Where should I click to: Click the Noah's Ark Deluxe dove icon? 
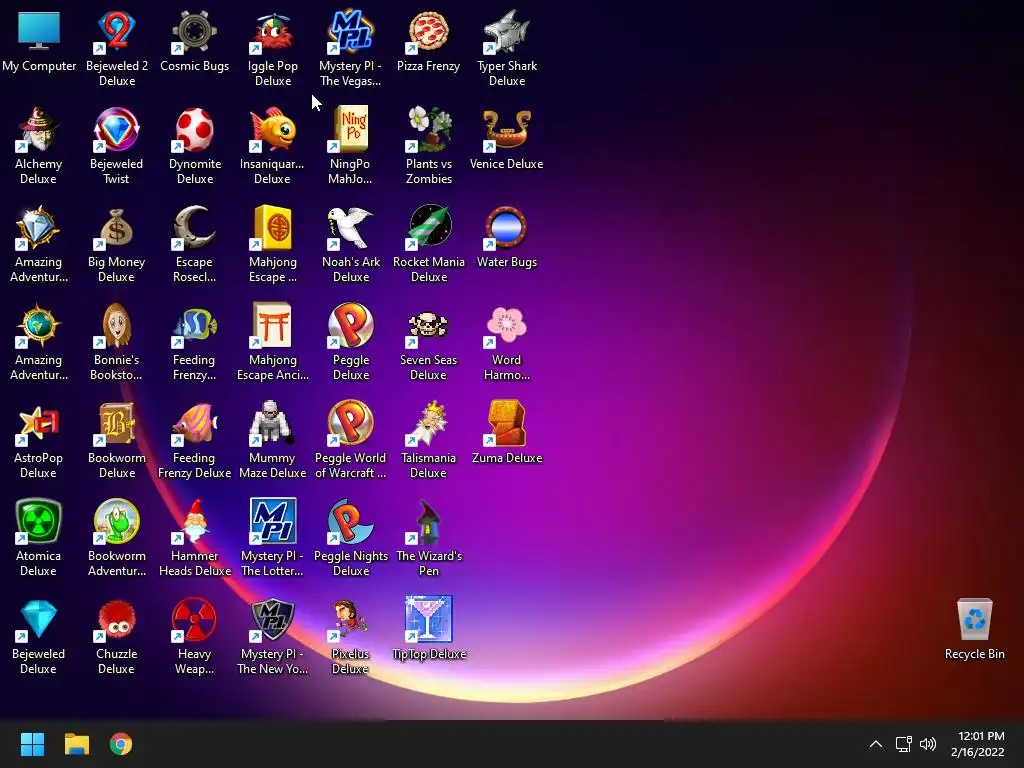(350, 227)
